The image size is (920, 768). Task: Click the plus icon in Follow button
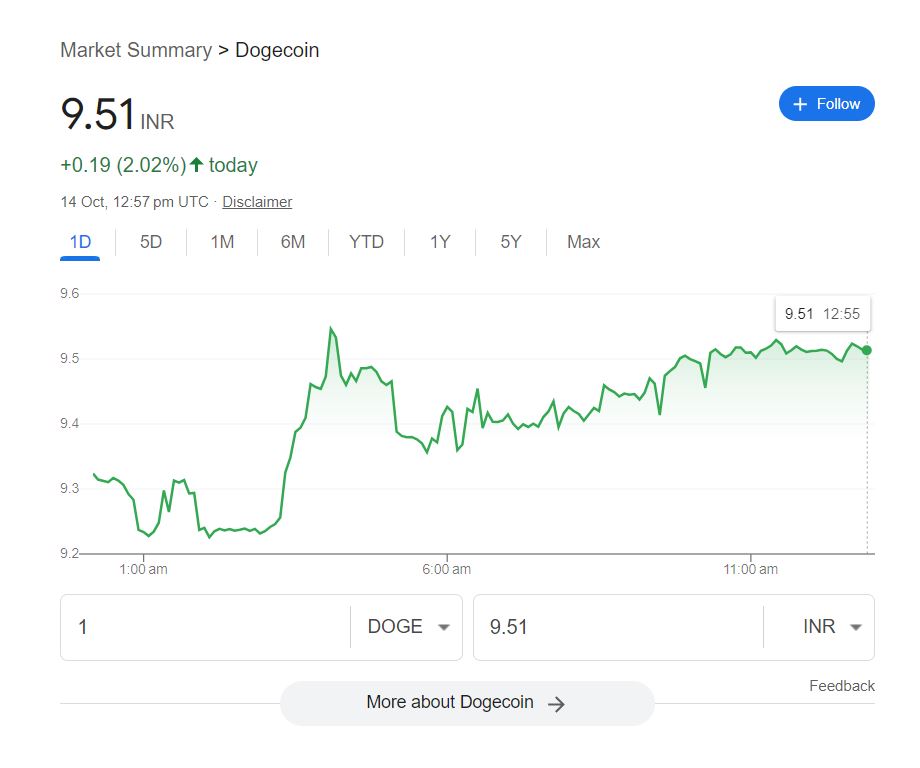pyautogui.click(x=799, y=104)
